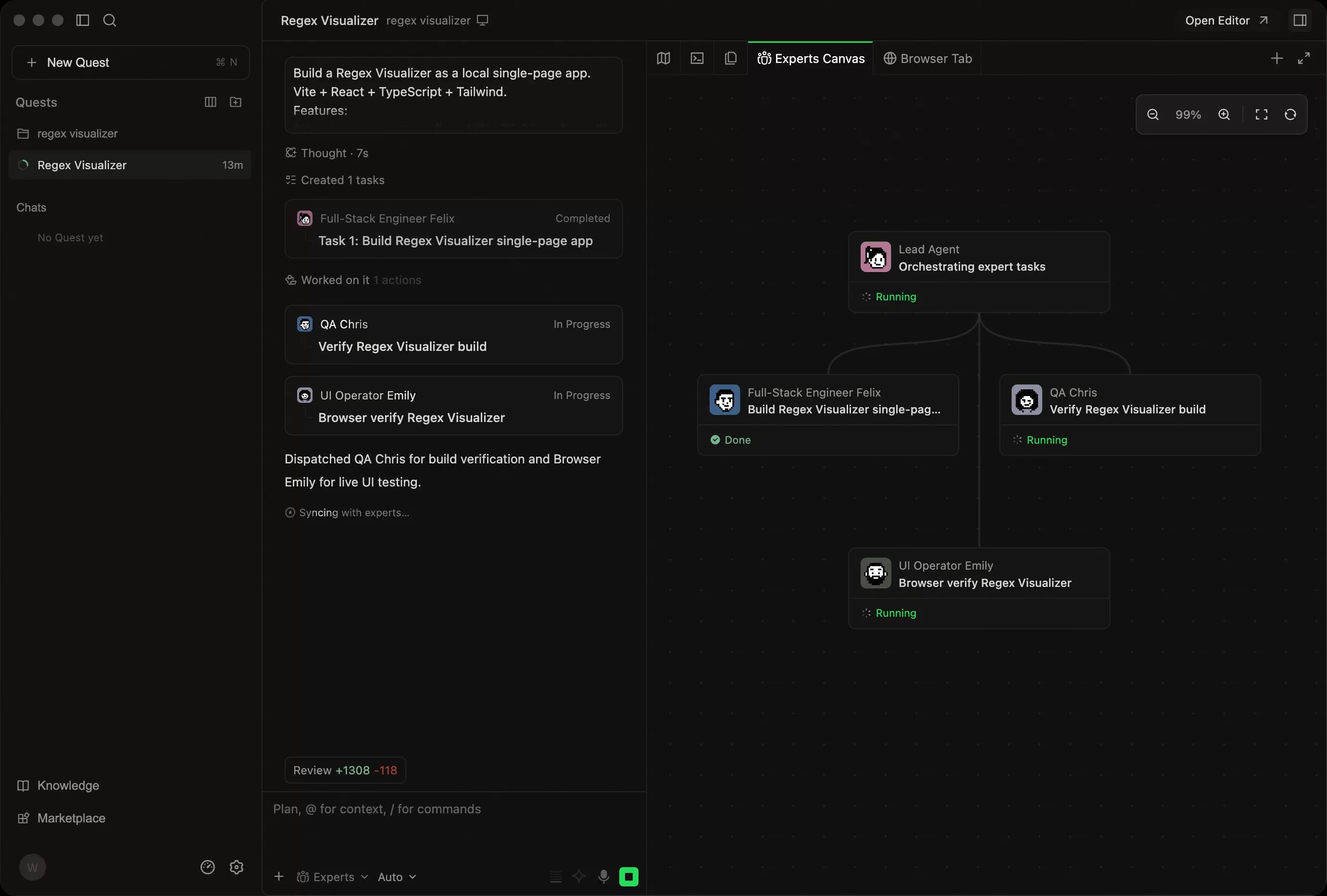Stop the running quest green button
1327x896 pixels.
(x=629, y=877)
